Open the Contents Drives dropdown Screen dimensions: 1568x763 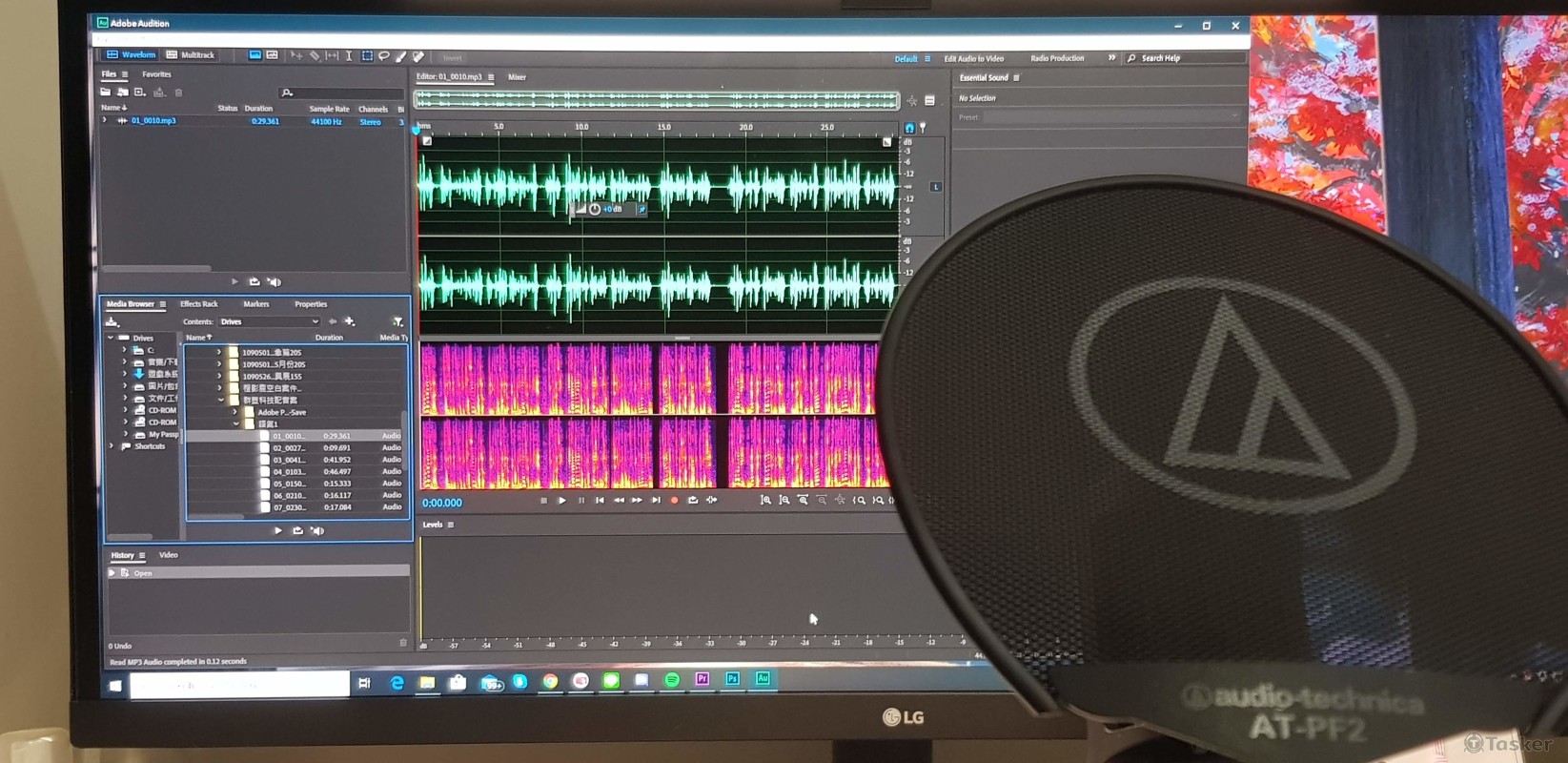[270, 322]
